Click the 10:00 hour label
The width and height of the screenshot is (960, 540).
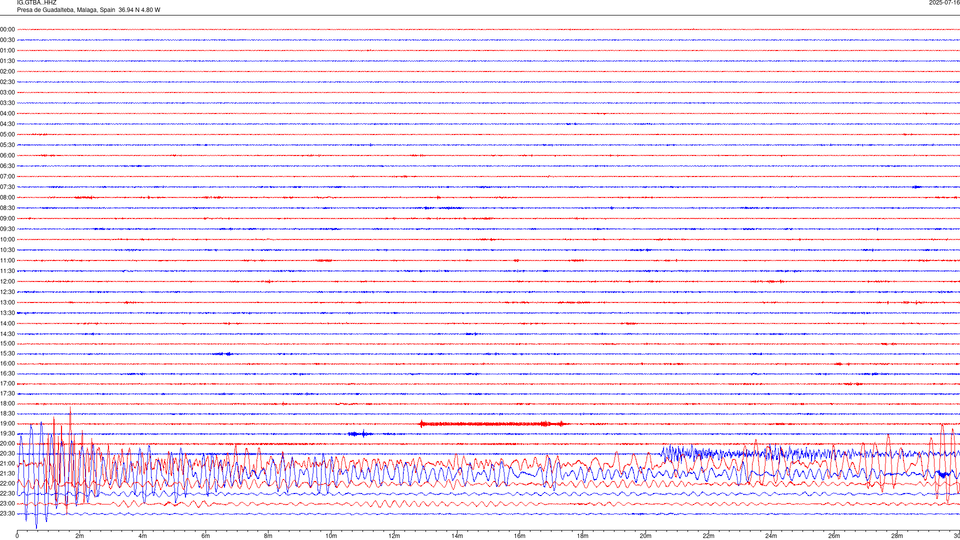tap(7, 239)
